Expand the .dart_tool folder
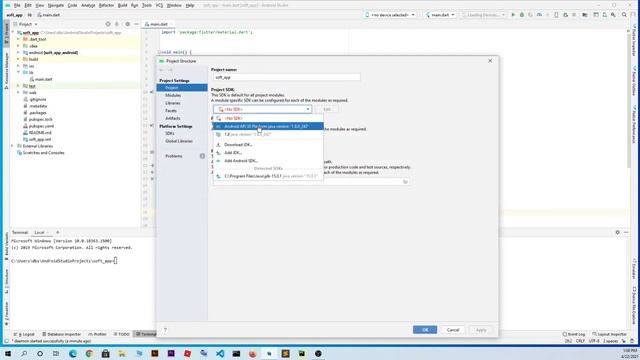The height and width of the screenshot is (360, 640). [x=18, y=39]
